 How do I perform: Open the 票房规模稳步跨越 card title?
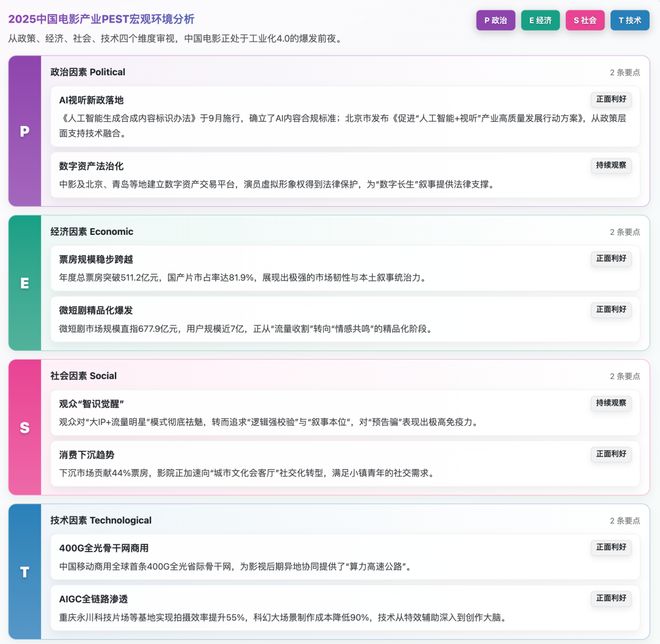pos(96,260)
